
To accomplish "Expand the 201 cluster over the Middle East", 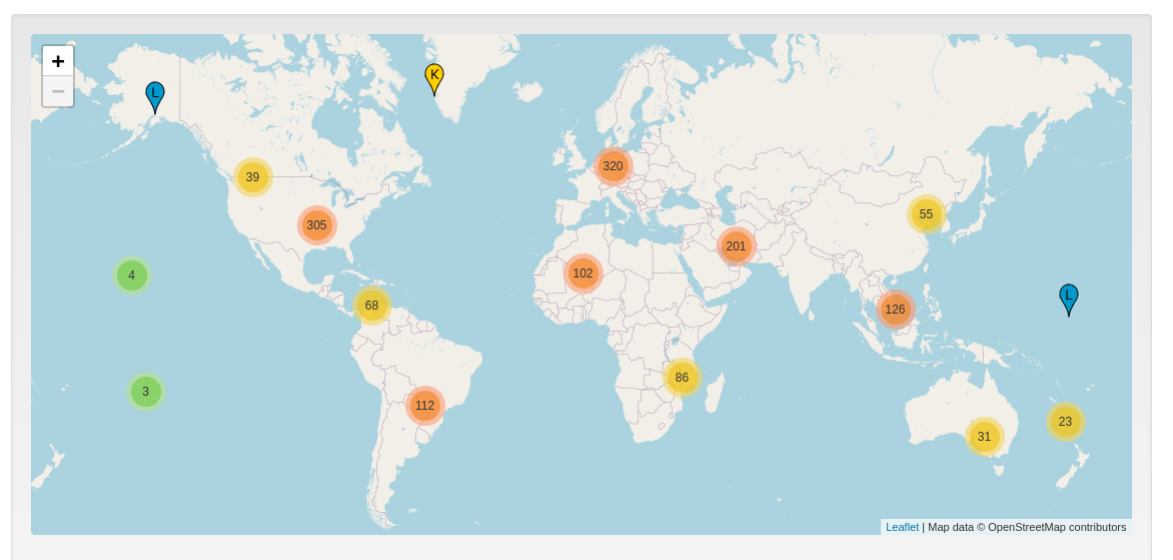I will (736, 246).
